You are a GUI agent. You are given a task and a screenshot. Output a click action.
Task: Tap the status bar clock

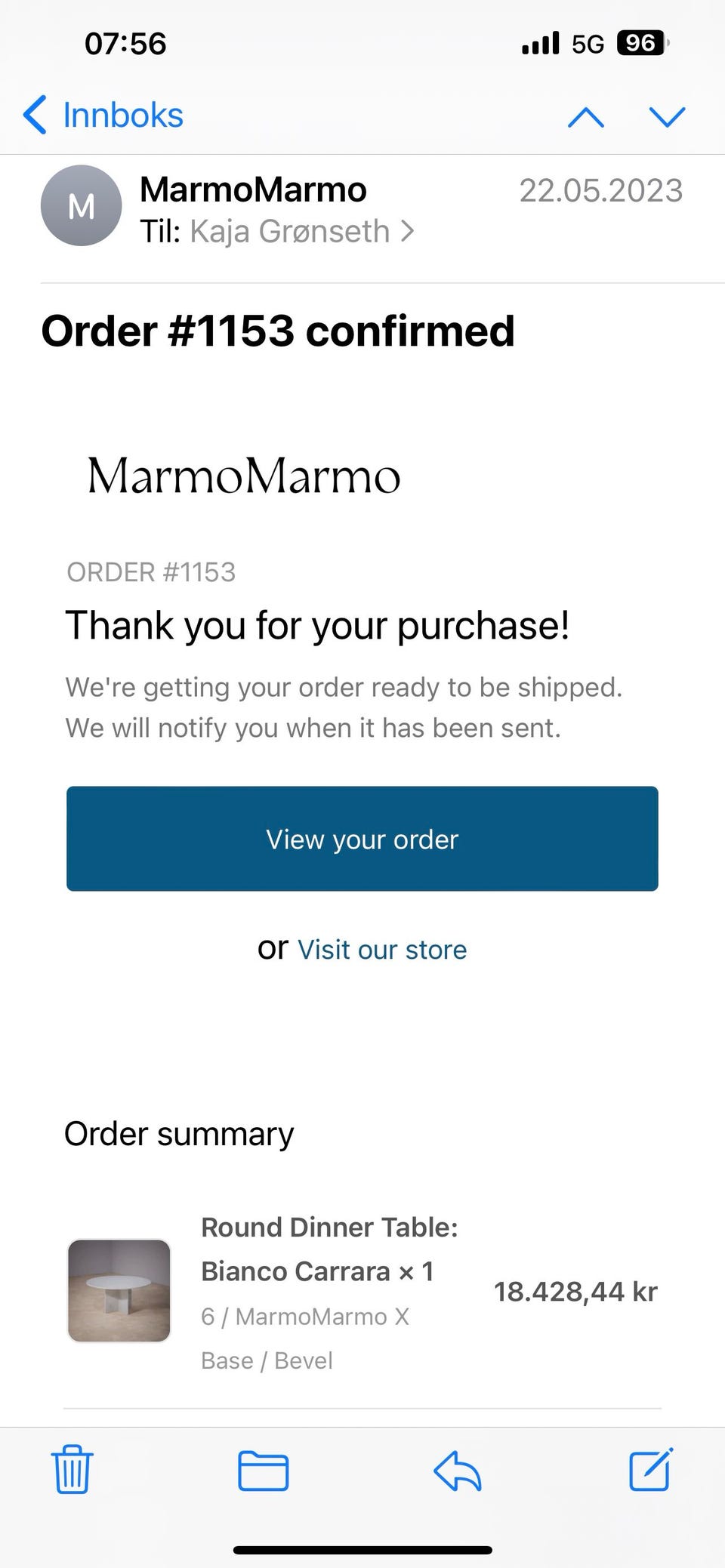(125, 44)
